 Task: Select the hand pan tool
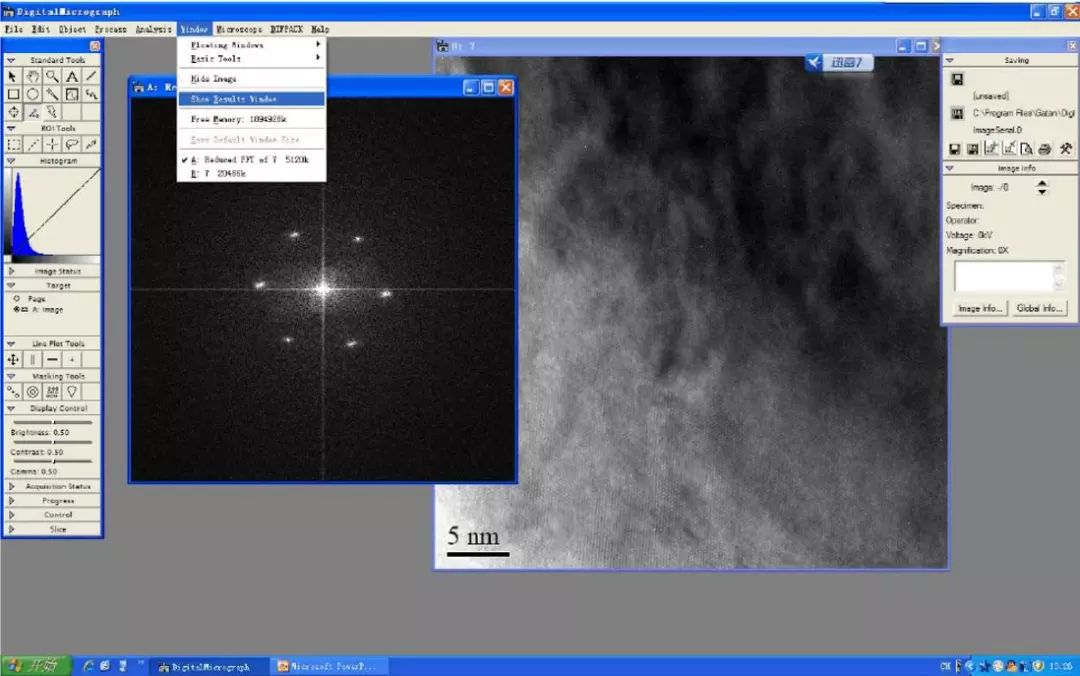tap(32, 76)
